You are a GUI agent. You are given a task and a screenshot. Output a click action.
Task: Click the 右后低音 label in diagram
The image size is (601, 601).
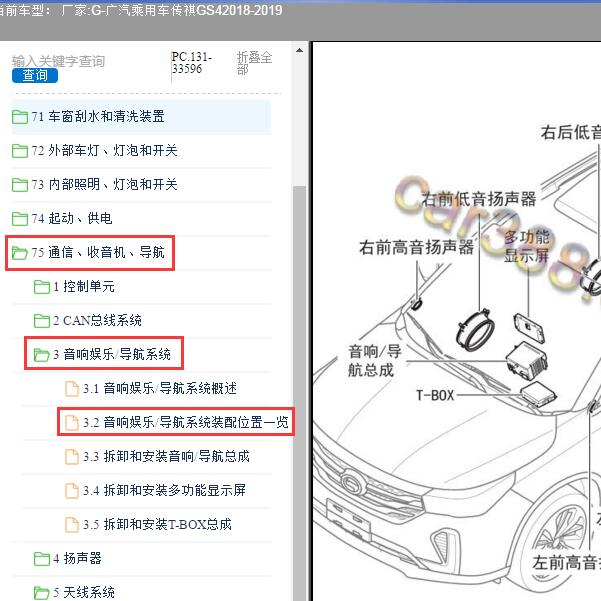(571, 132)
